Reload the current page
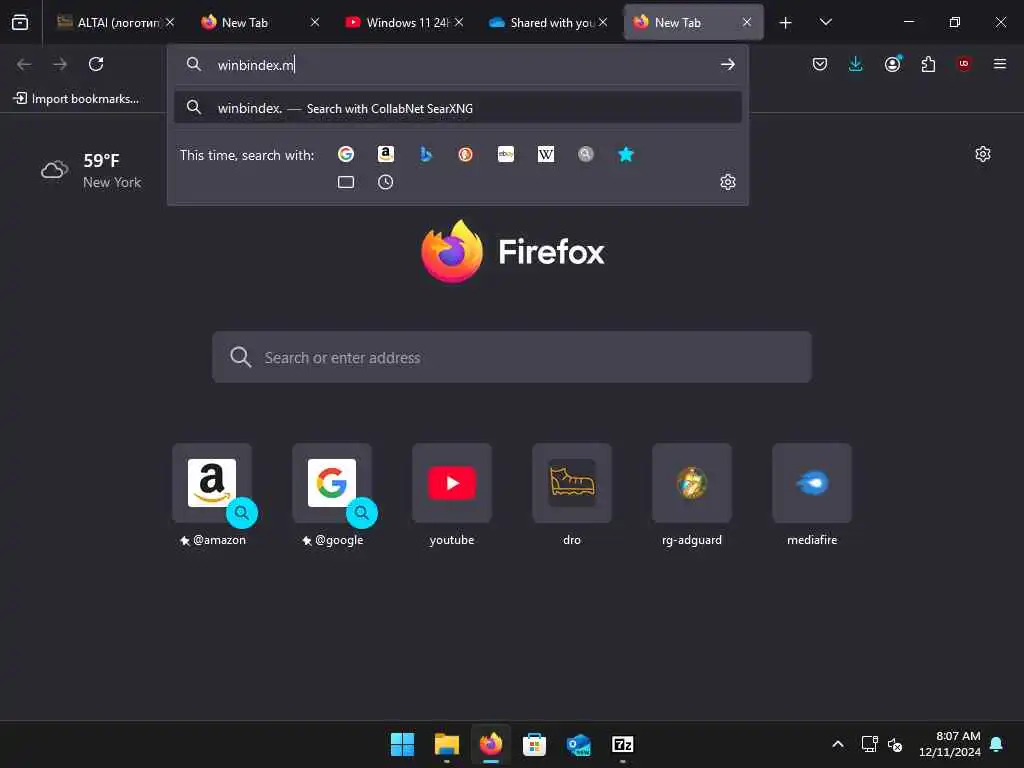This screenshot has width=1024, height=768. [96, 64]
